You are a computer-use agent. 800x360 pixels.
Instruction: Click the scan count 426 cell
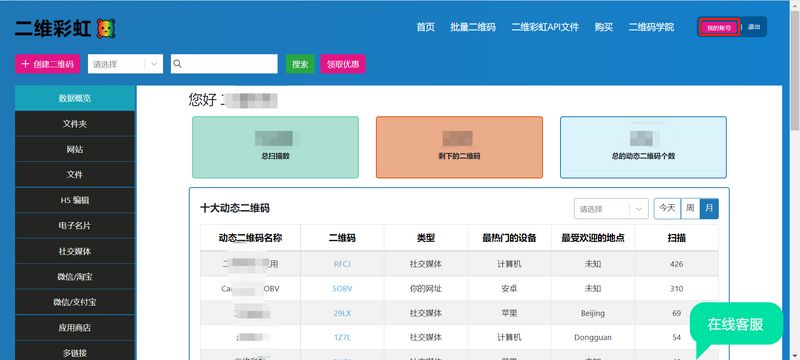[x=677, y=264]
